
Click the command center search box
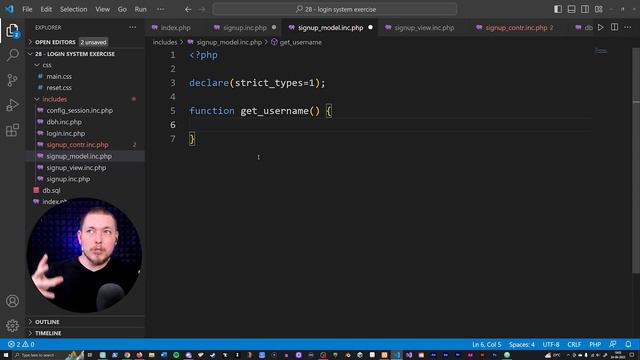[x=335, y=9]
